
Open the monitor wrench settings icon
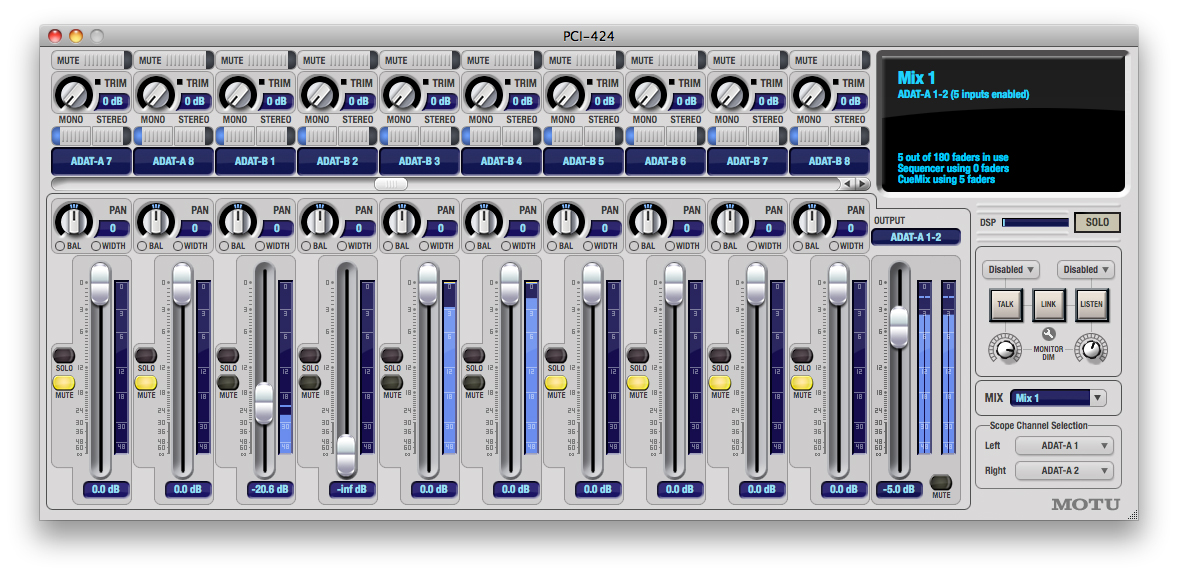[x=1048, y=334]
